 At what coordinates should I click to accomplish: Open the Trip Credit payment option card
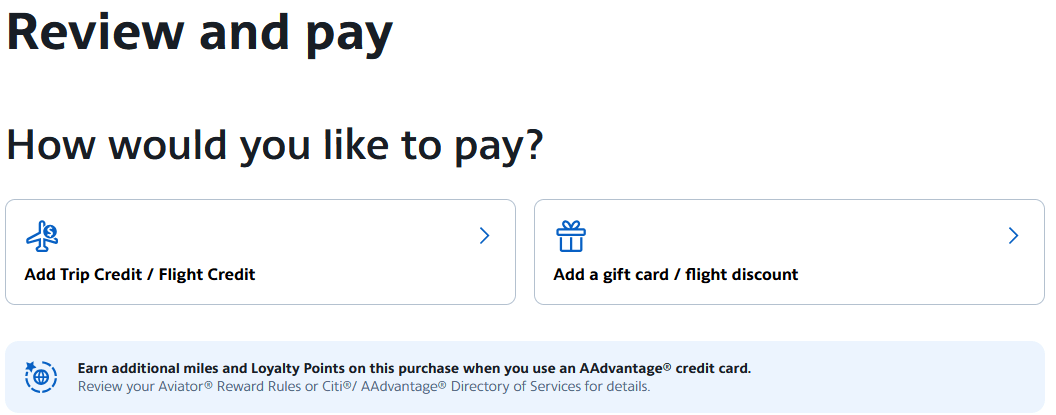pyautogui.click(x=260, y=252)
